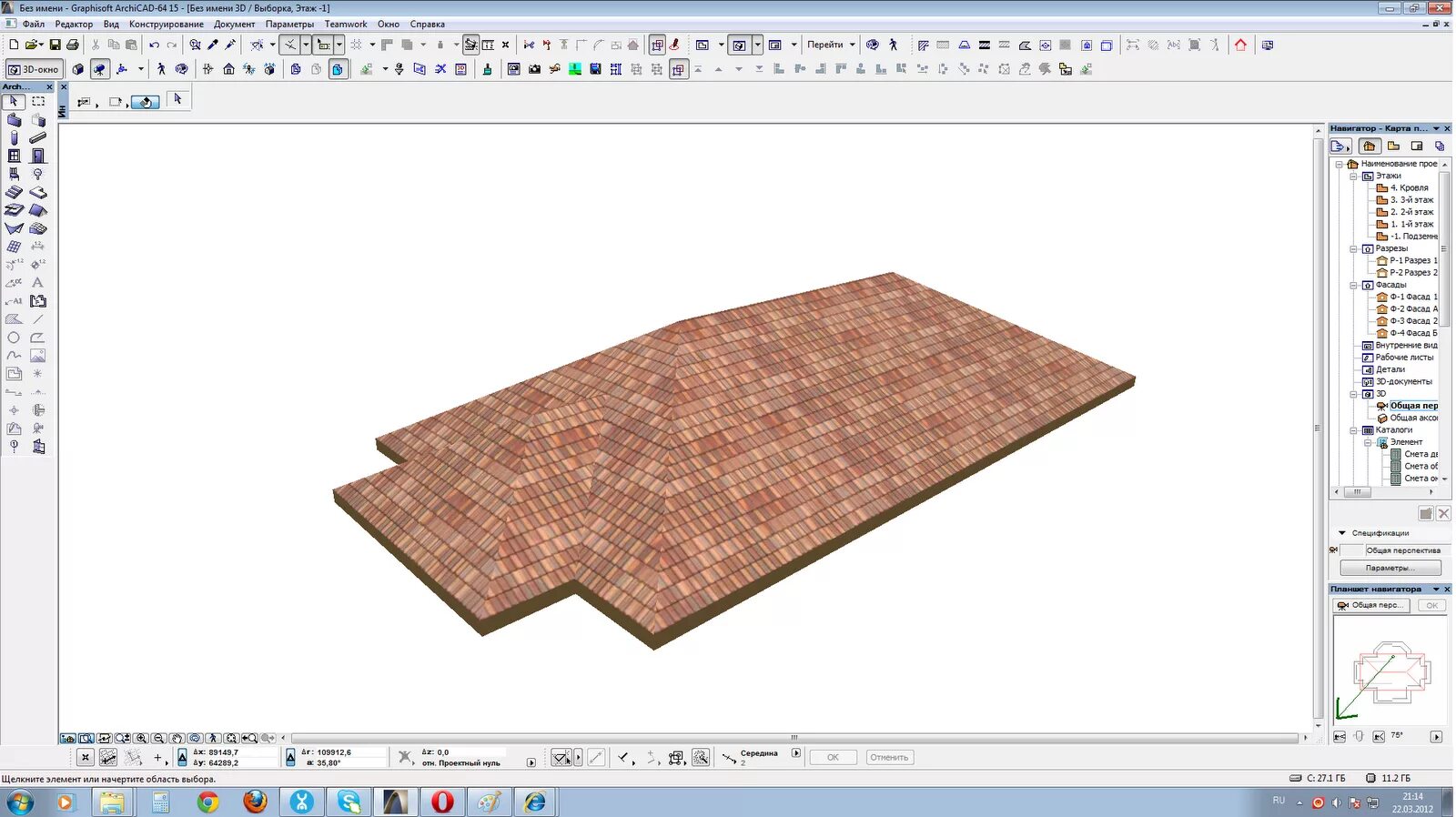The image size is (1456, 817).
Task: Click the Общая перс... button in the navigator preview
Action: click(1371, 605)
